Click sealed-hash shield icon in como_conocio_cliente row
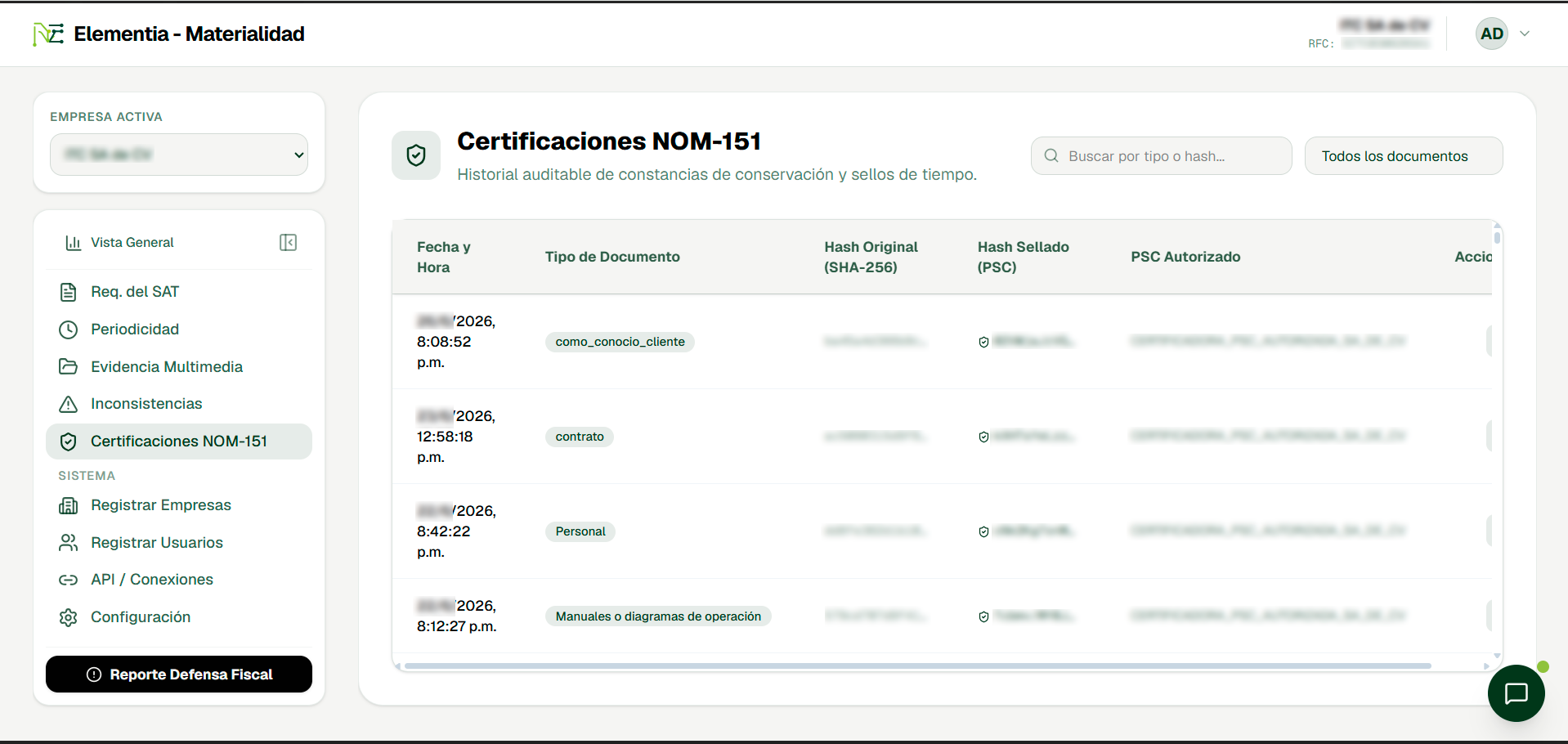Screen dimensions: 1568x744 983,342
